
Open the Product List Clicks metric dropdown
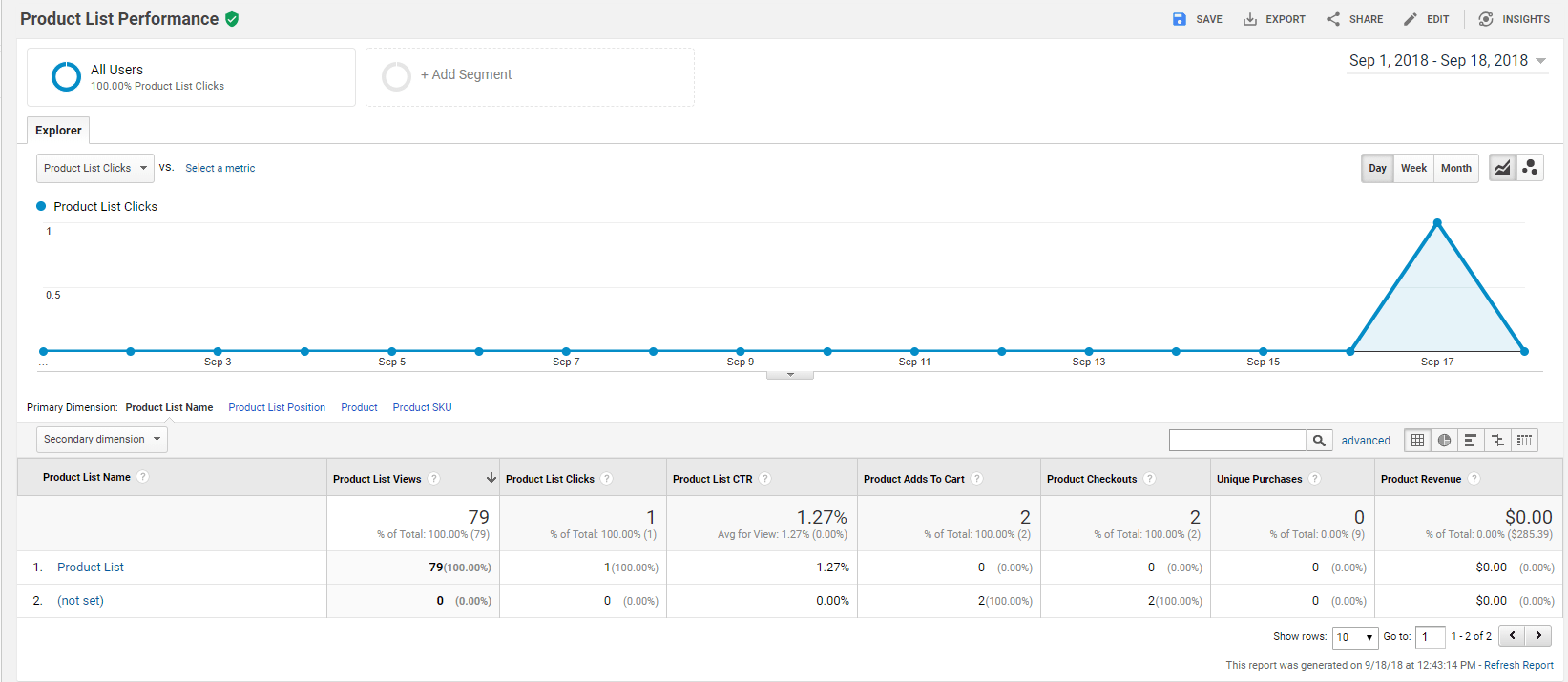tap(95, 168)
